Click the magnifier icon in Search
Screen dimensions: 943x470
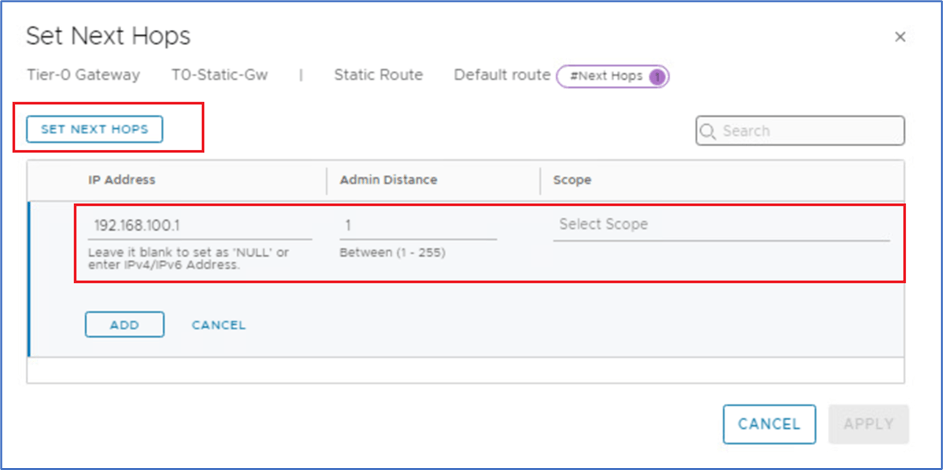pyautogui.click(x=708, y=131)
